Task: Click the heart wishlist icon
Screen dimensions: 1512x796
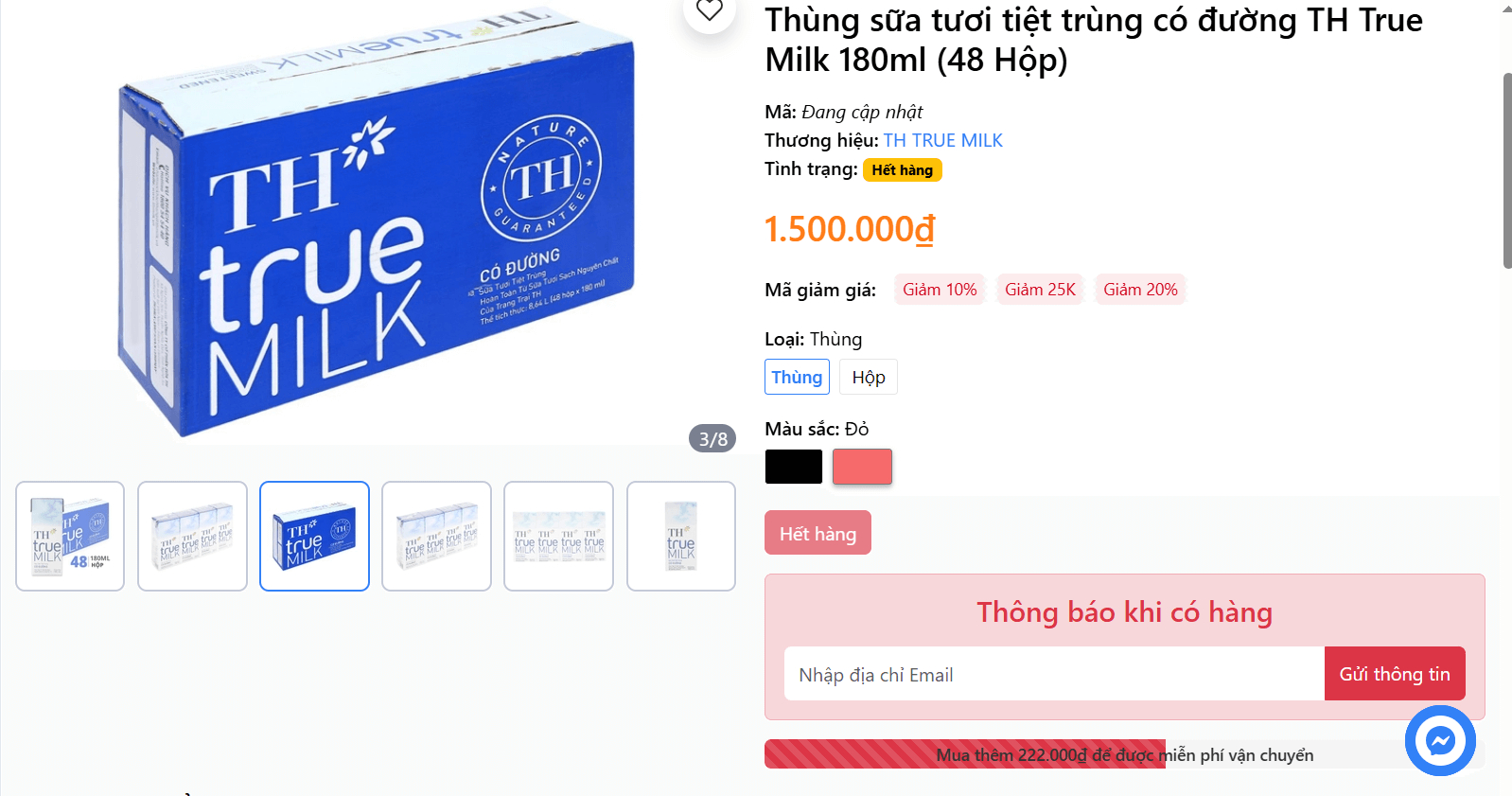Action: point(710,10)
